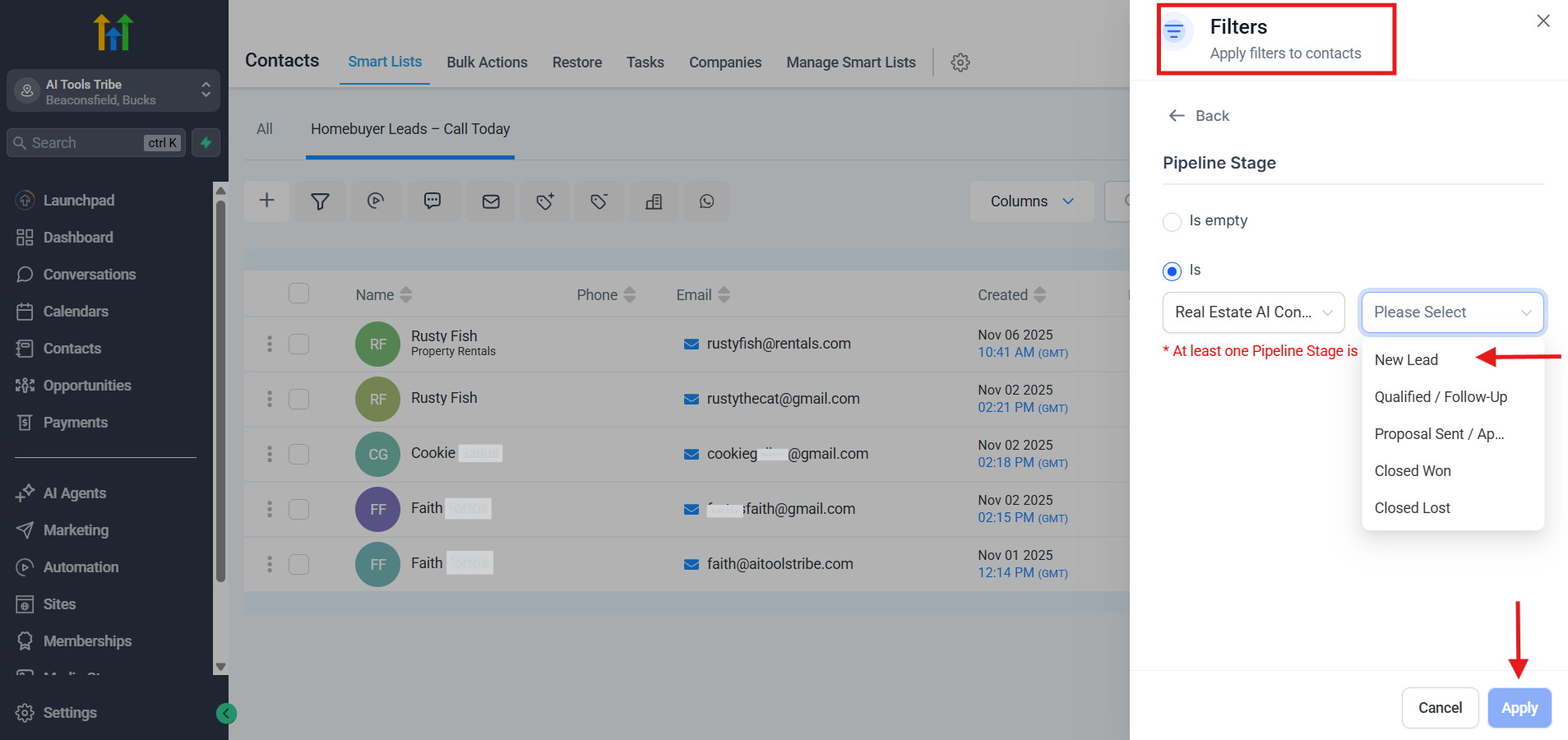Screen dimensions: 1568x740
Task: Select the add tag icon
Action: coord(544,201)
